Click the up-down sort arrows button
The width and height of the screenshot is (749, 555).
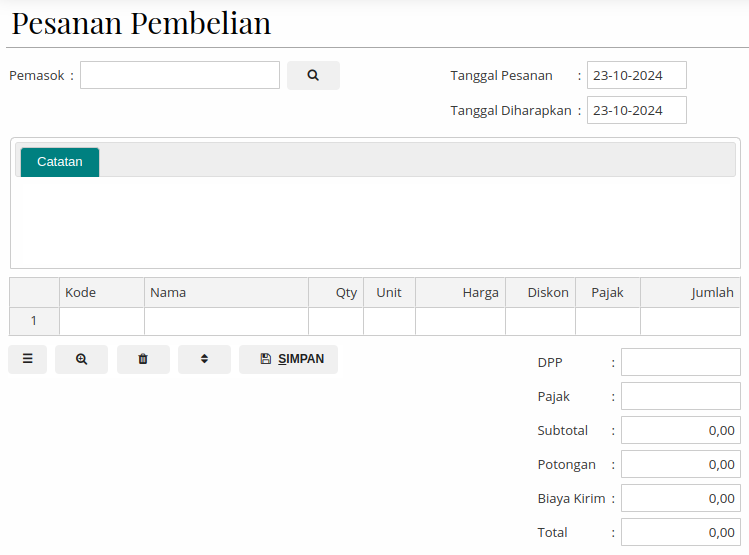(x=204, y=359)
